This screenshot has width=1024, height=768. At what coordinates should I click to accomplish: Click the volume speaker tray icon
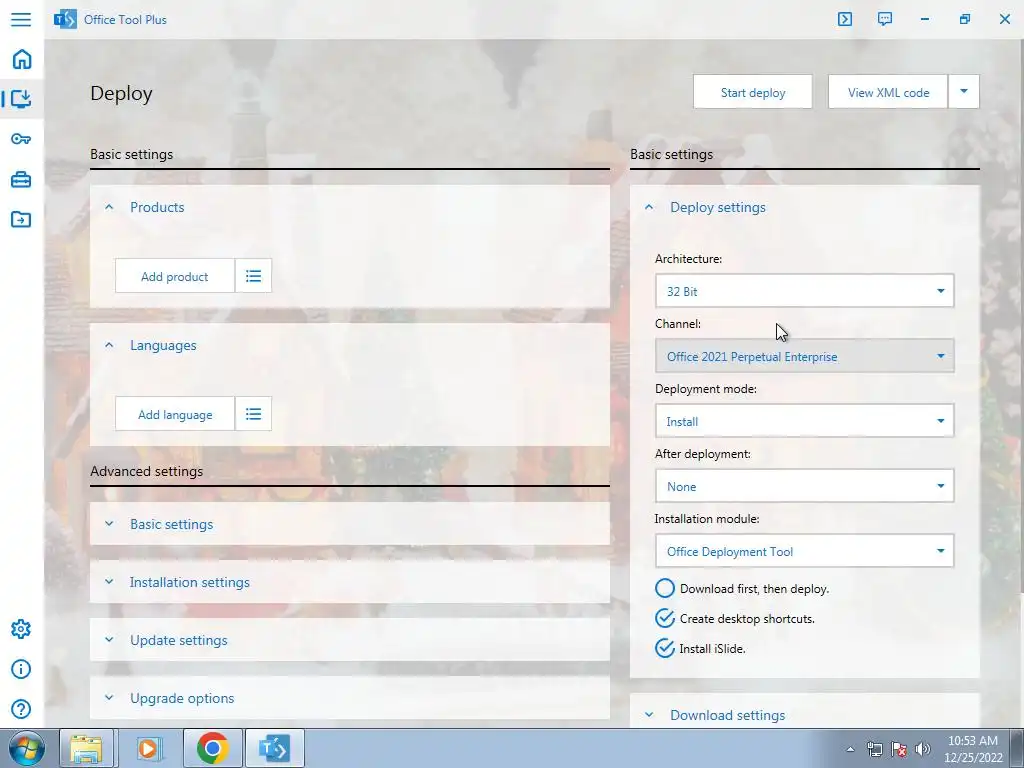click(x=922, y=749)
